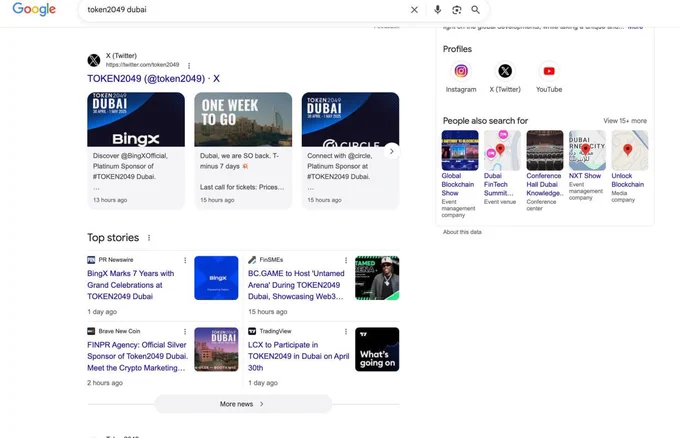The height and width of the screenshot is (438, 680).
Task: Read BingX Marks 7 Years story
Action: [131, 285]
